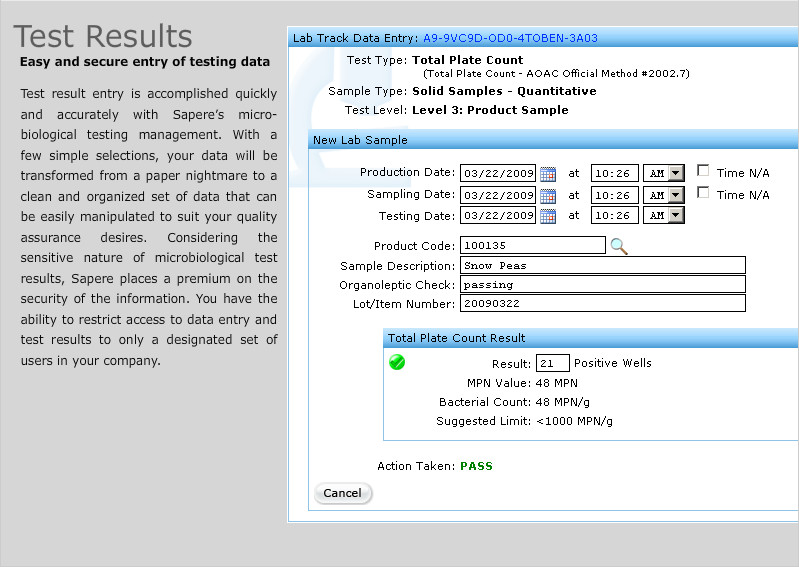Open the A9-9VC9D-OD0-4TOBEN-3A03 entry link
Screen dimensions: 799x567
(x=510, y=38)
